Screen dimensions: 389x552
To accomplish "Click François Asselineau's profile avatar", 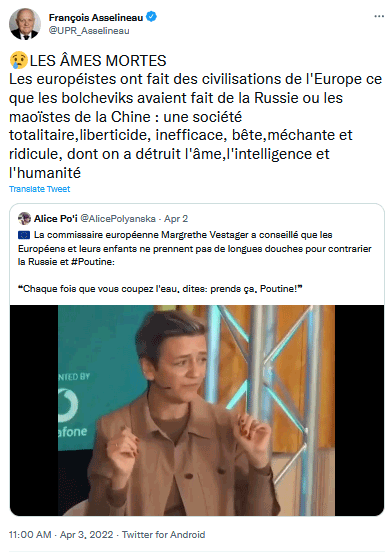I will [x=25, y=24].
